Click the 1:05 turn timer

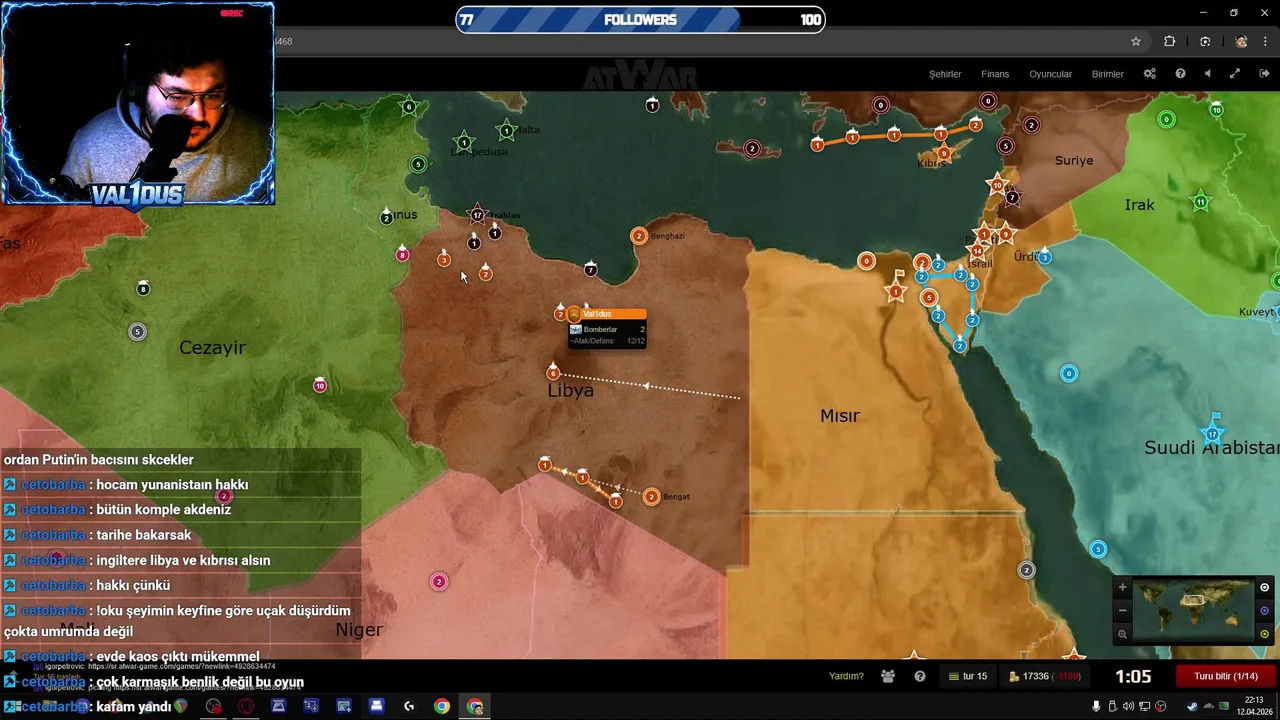click(1133, 677)
